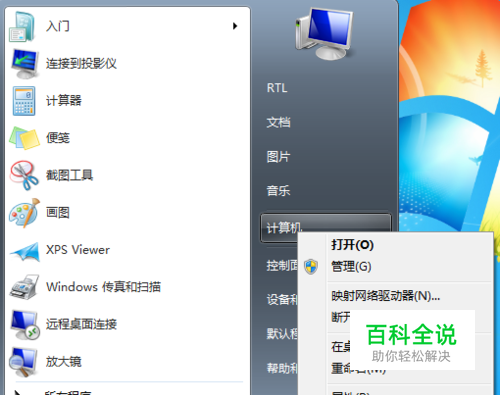Open the 文档 documents link

(278, 122)
